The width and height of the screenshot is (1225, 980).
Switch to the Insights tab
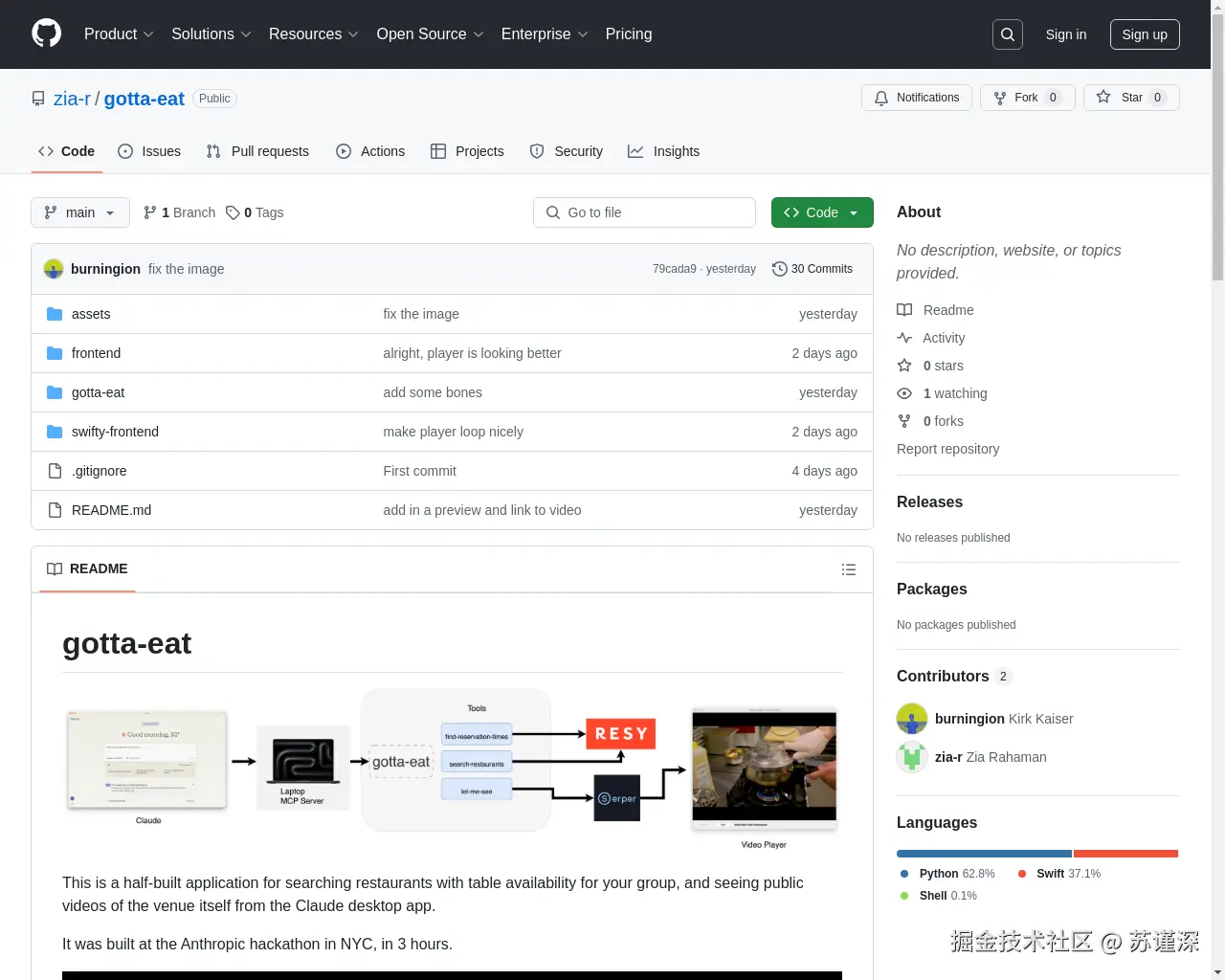coord(663,151)
